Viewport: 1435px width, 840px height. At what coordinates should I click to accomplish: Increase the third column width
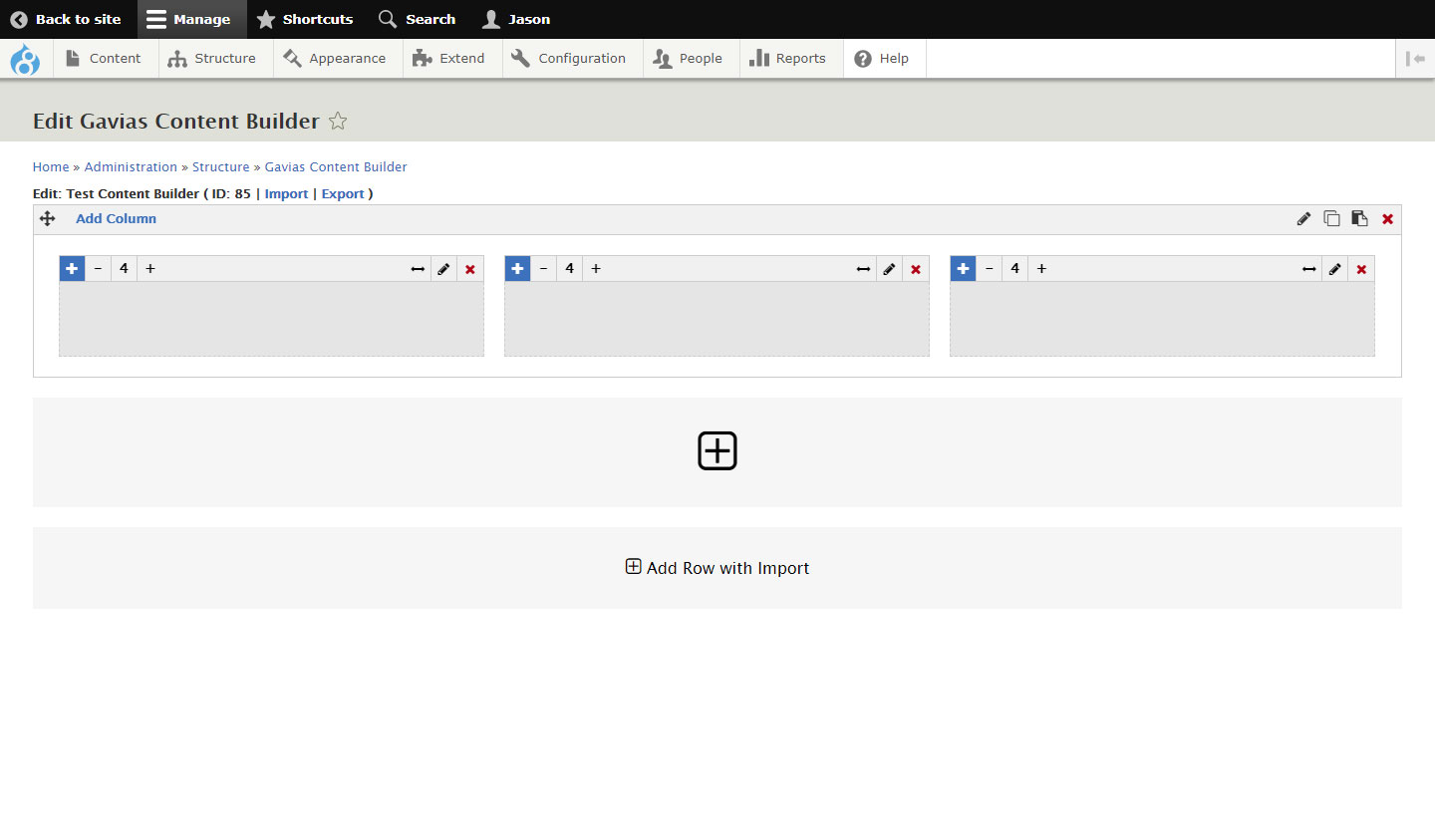pos(1041,268)
